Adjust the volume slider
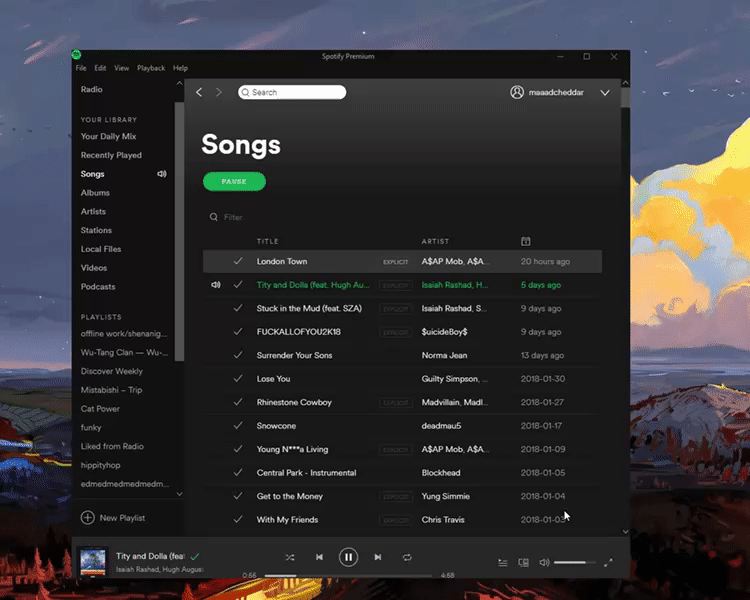The width and height of the screenshot is (750, 600). [574, 562]
